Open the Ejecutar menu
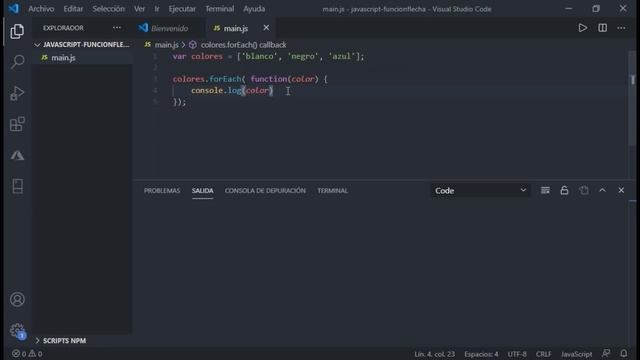The height and width of the screenshot is (360, 640). click(x=182, y=9)
